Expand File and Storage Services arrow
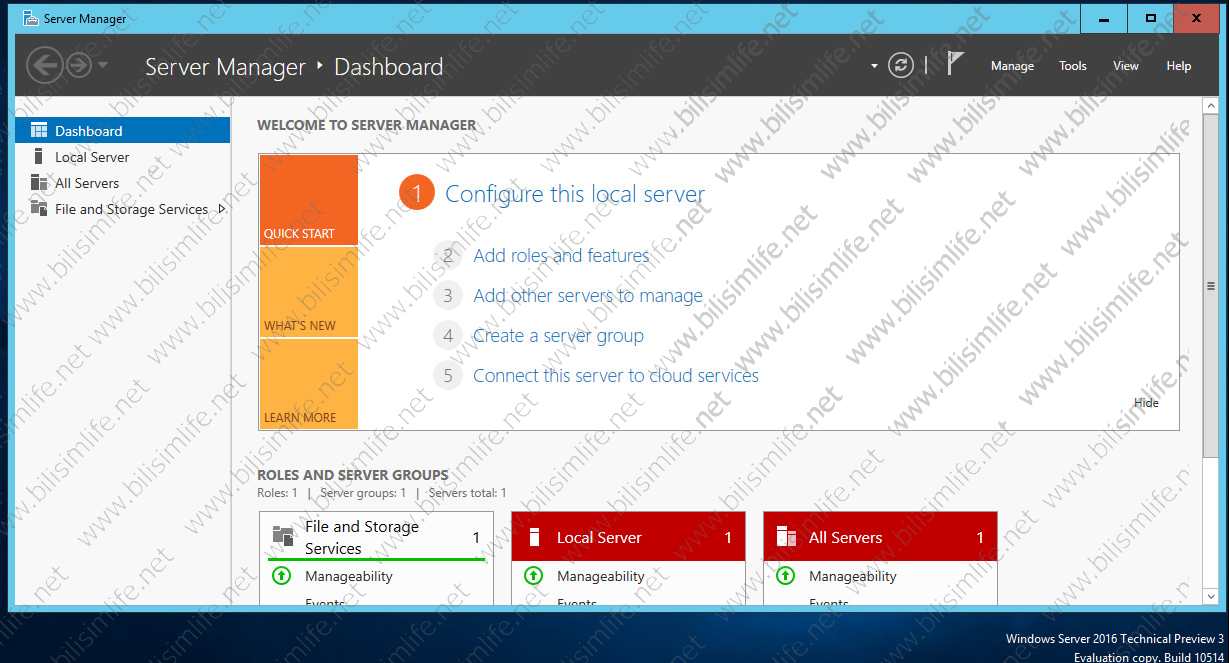 [221, 208]
